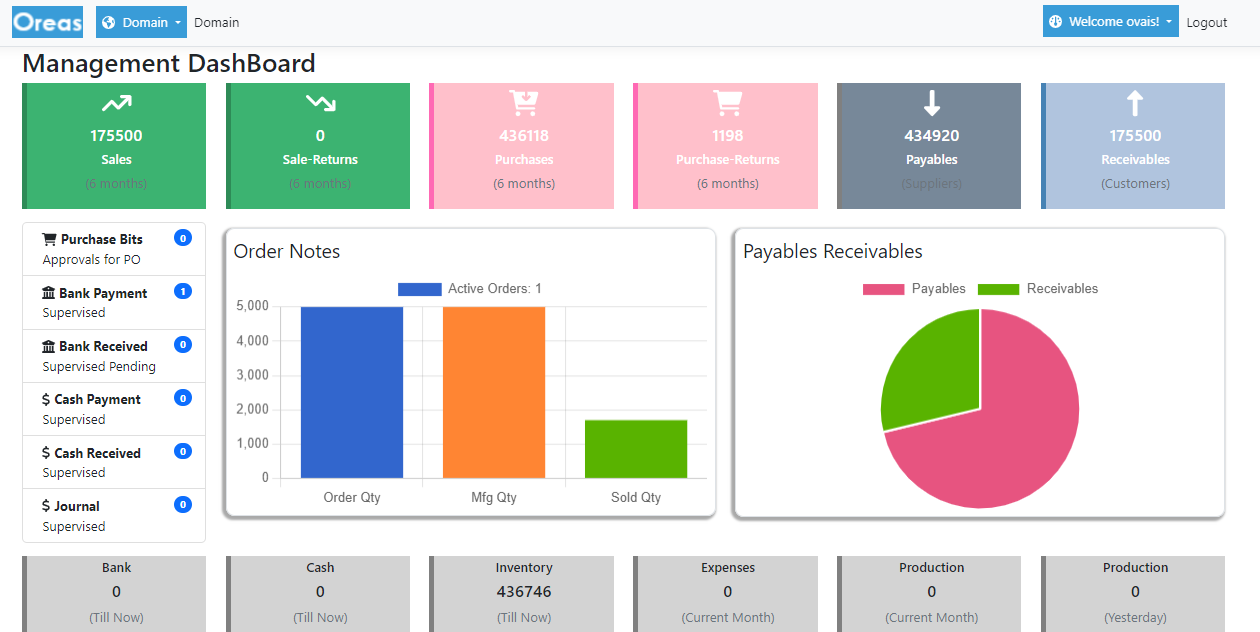This screenshot has width=1260, height=632.
Task: Toggle Receivables legend item in pie chart
Action: 1037,289
